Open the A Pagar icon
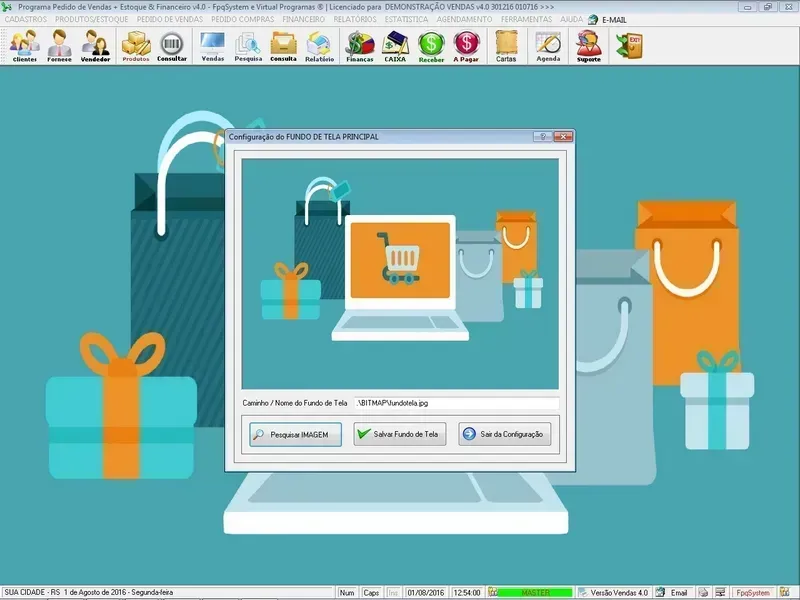This screenshot has height=600, width=800. 466,46
